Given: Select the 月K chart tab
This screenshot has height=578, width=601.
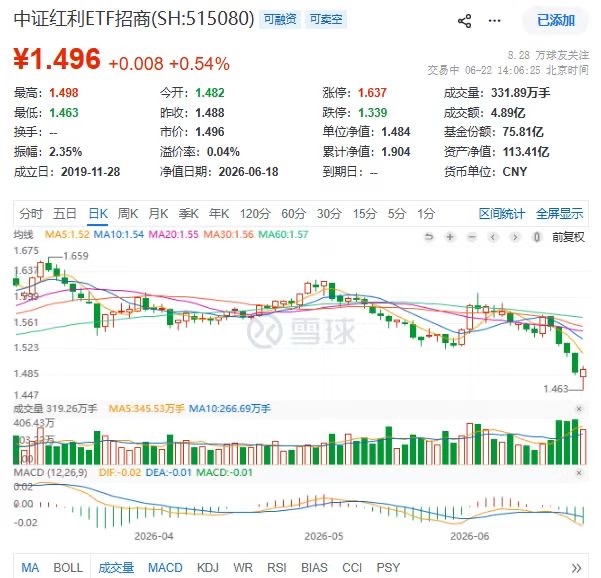Looking at the screenshot, I should coord(158,213).
